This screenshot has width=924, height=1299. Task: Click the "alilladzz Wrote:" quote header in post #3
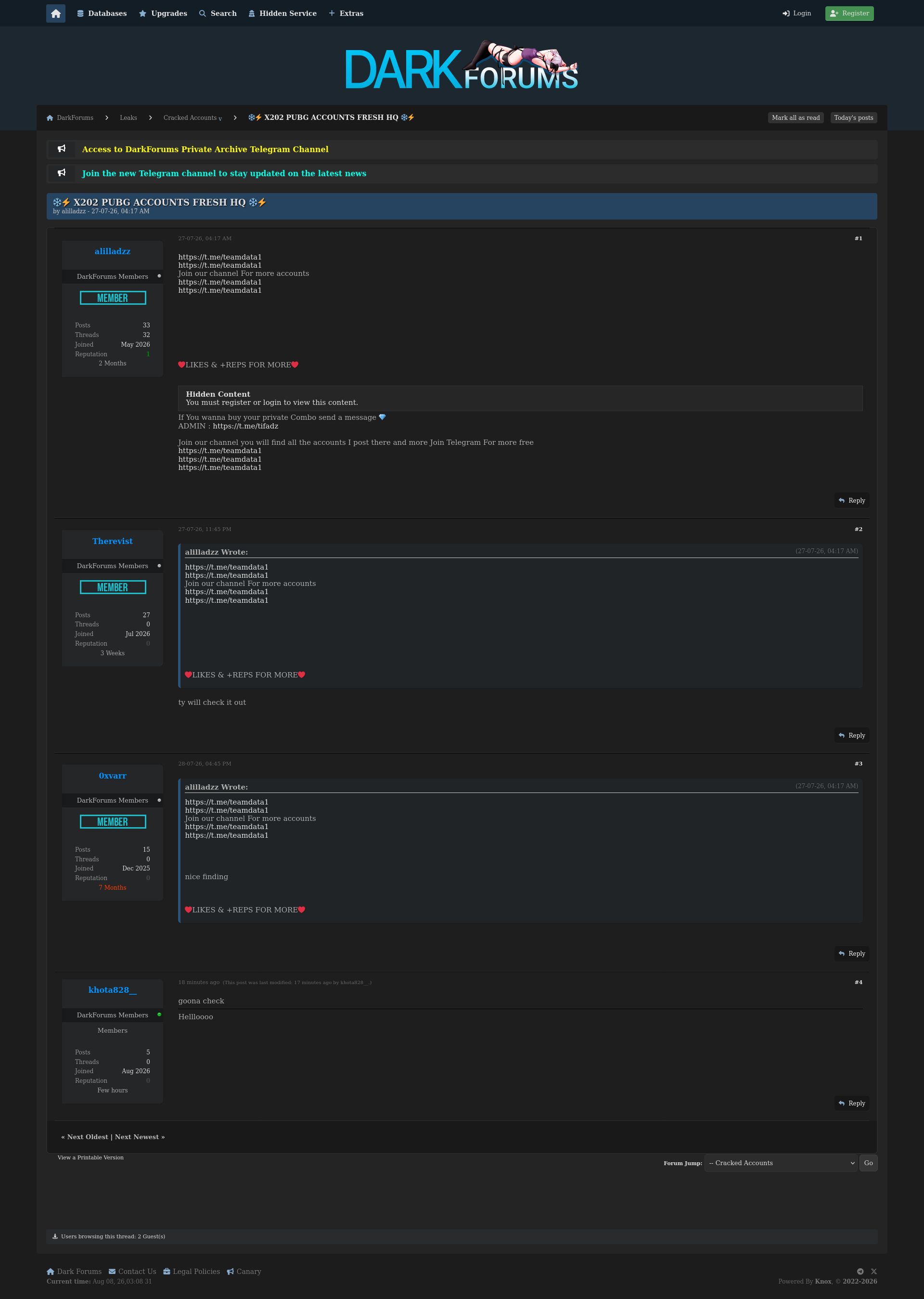click(x=216, y=787)
